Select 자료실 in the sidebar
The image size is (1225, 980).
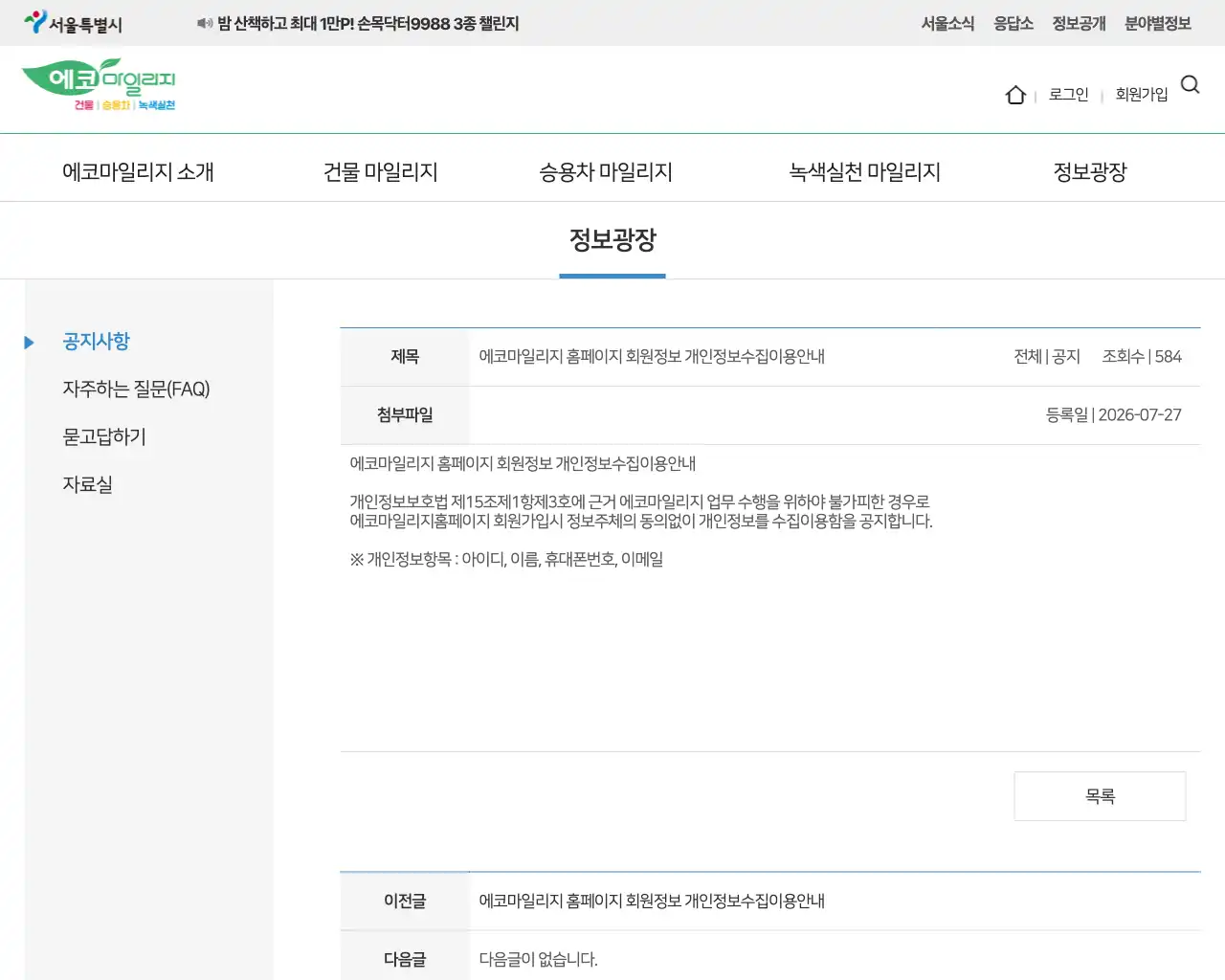(87, 484)
